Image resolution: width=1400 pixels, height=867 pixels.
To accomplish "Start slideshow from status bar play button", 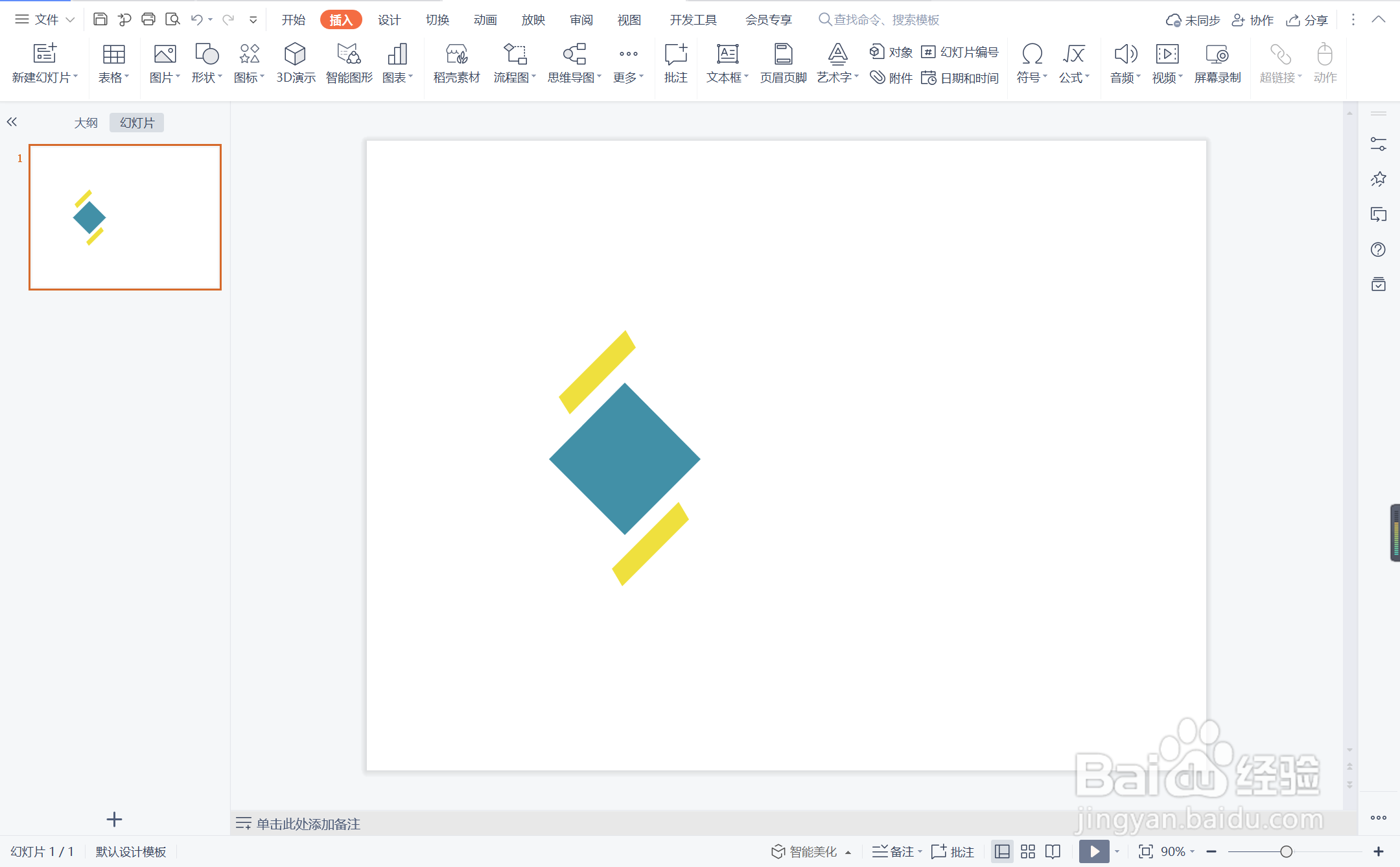I will pyautogui.click(x=1093, y=851).
